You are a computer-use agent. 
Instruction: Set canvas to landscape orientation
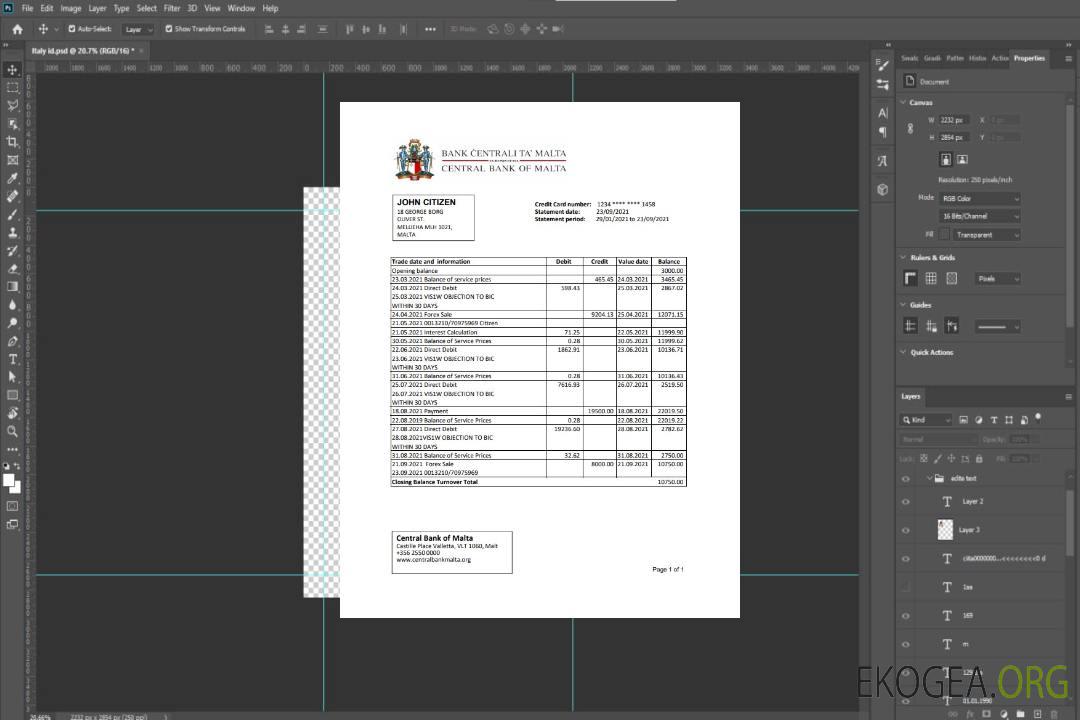pyautogui.click(x=962, y=160)
